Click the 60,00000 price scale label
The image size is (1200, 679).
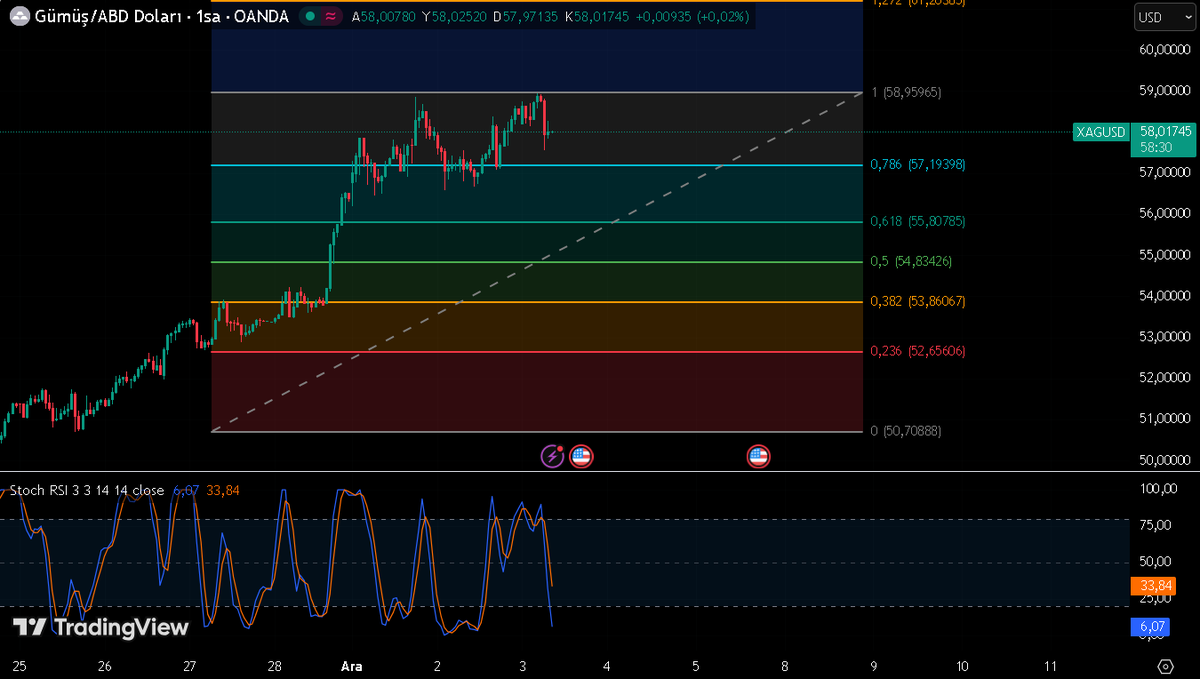pyautogui.click(x=1165, y=49)
